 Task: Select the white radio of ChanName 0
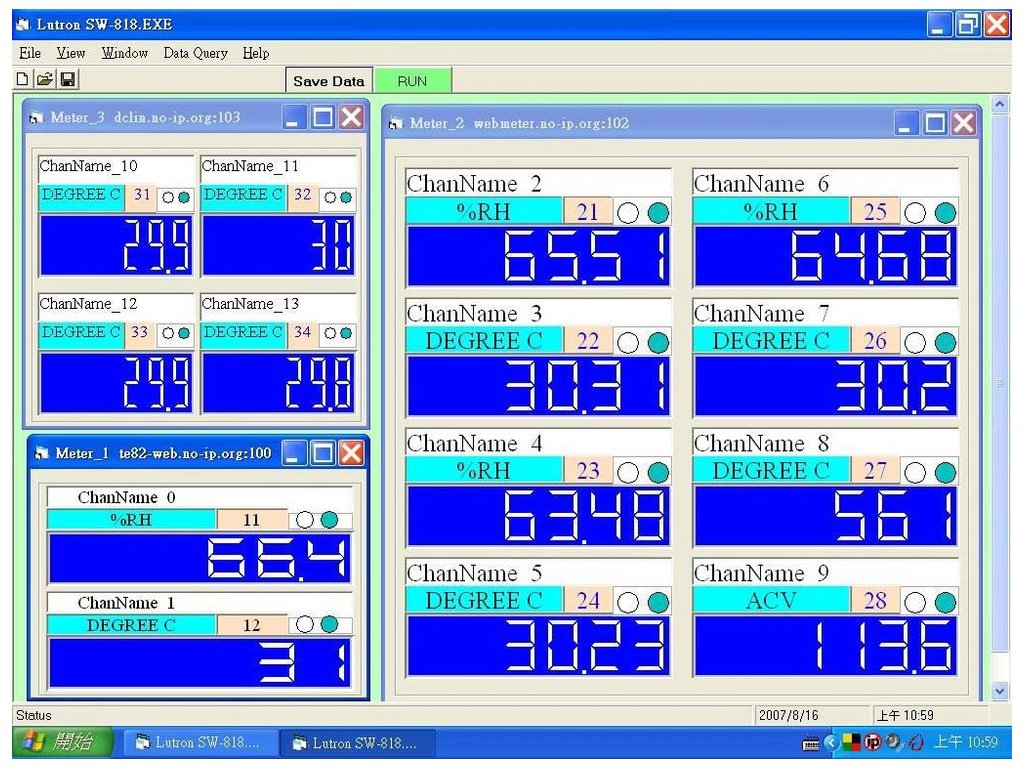point(305,520)
